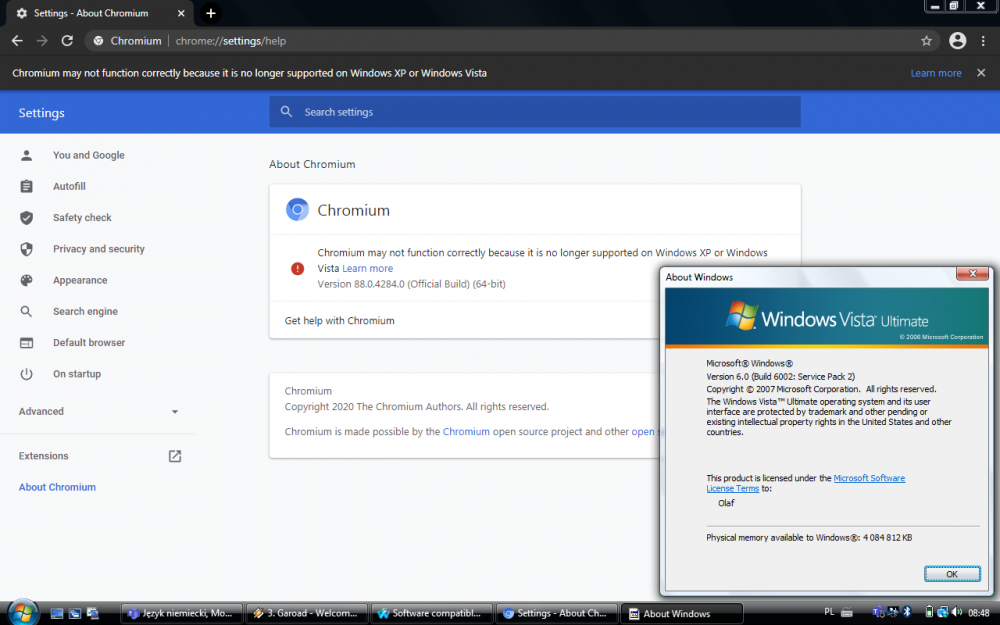Go to Safety check settings
1000x625 pixels.
point(82,217)
